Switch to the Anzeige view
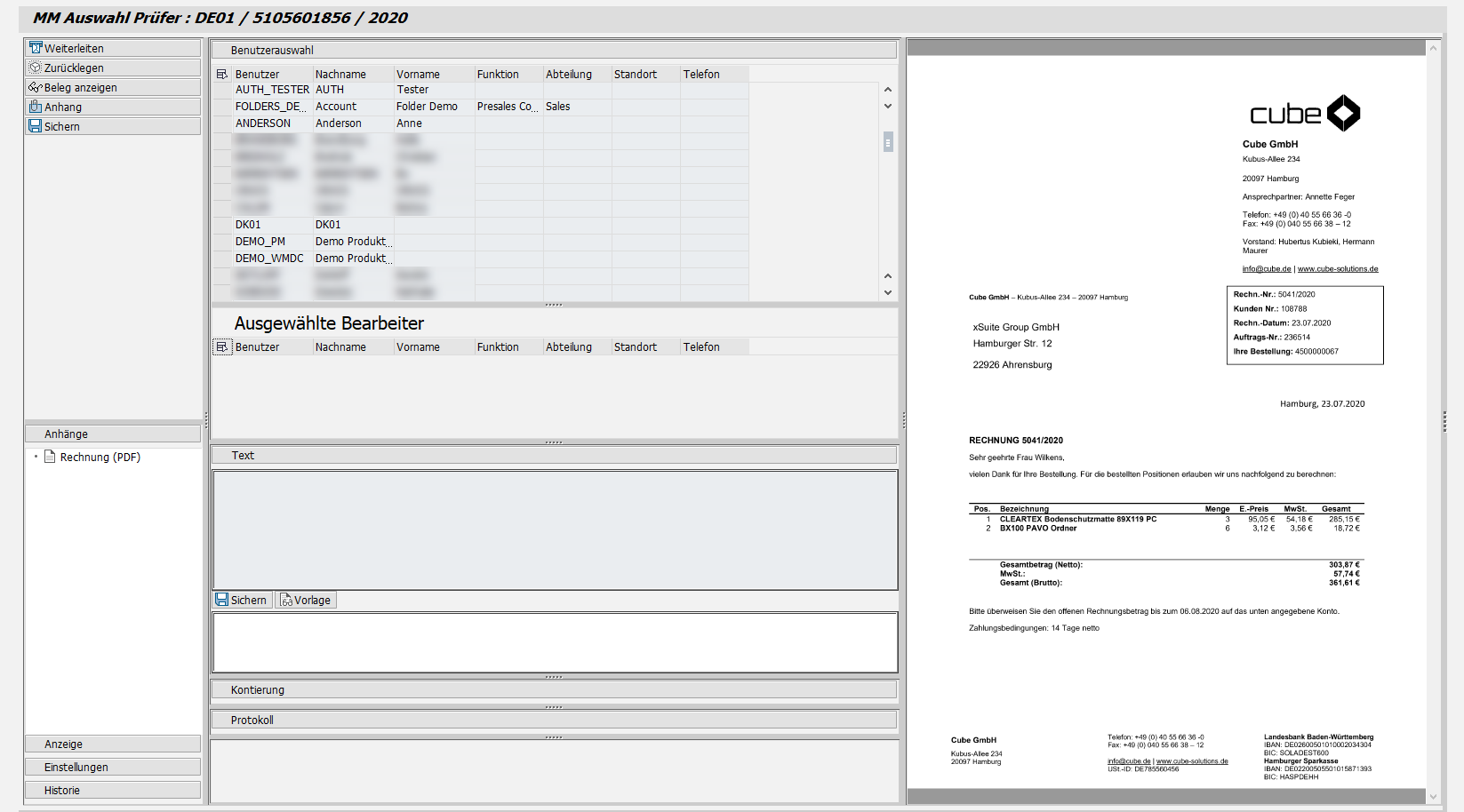The image size is (1464, 812). point(63,744)
